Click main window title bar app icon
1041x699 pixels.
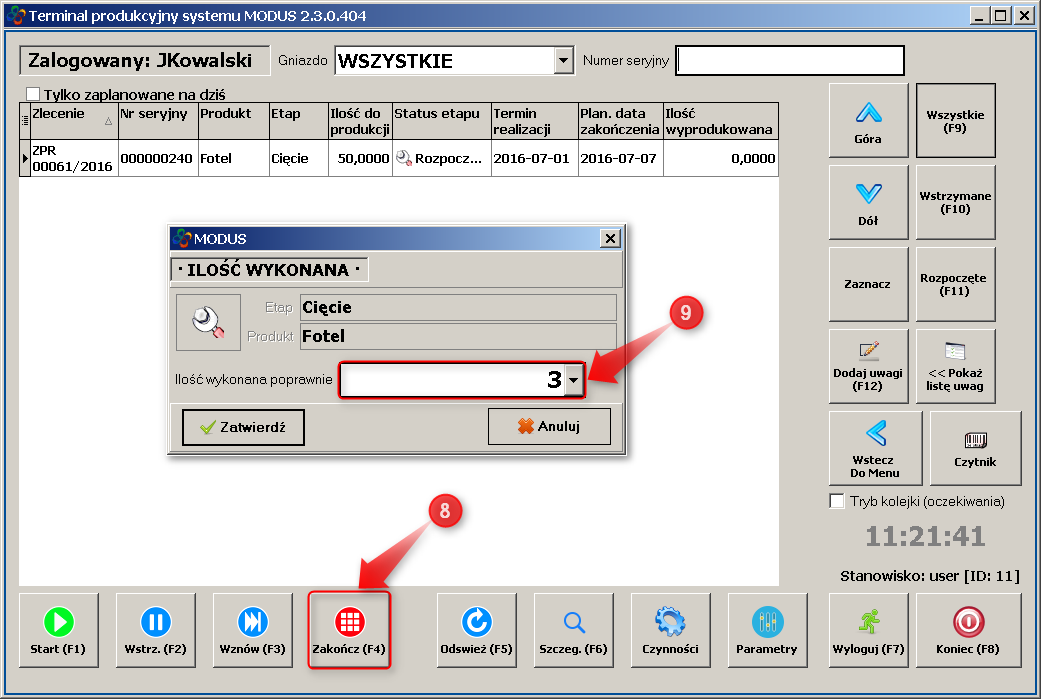(17, 15)
